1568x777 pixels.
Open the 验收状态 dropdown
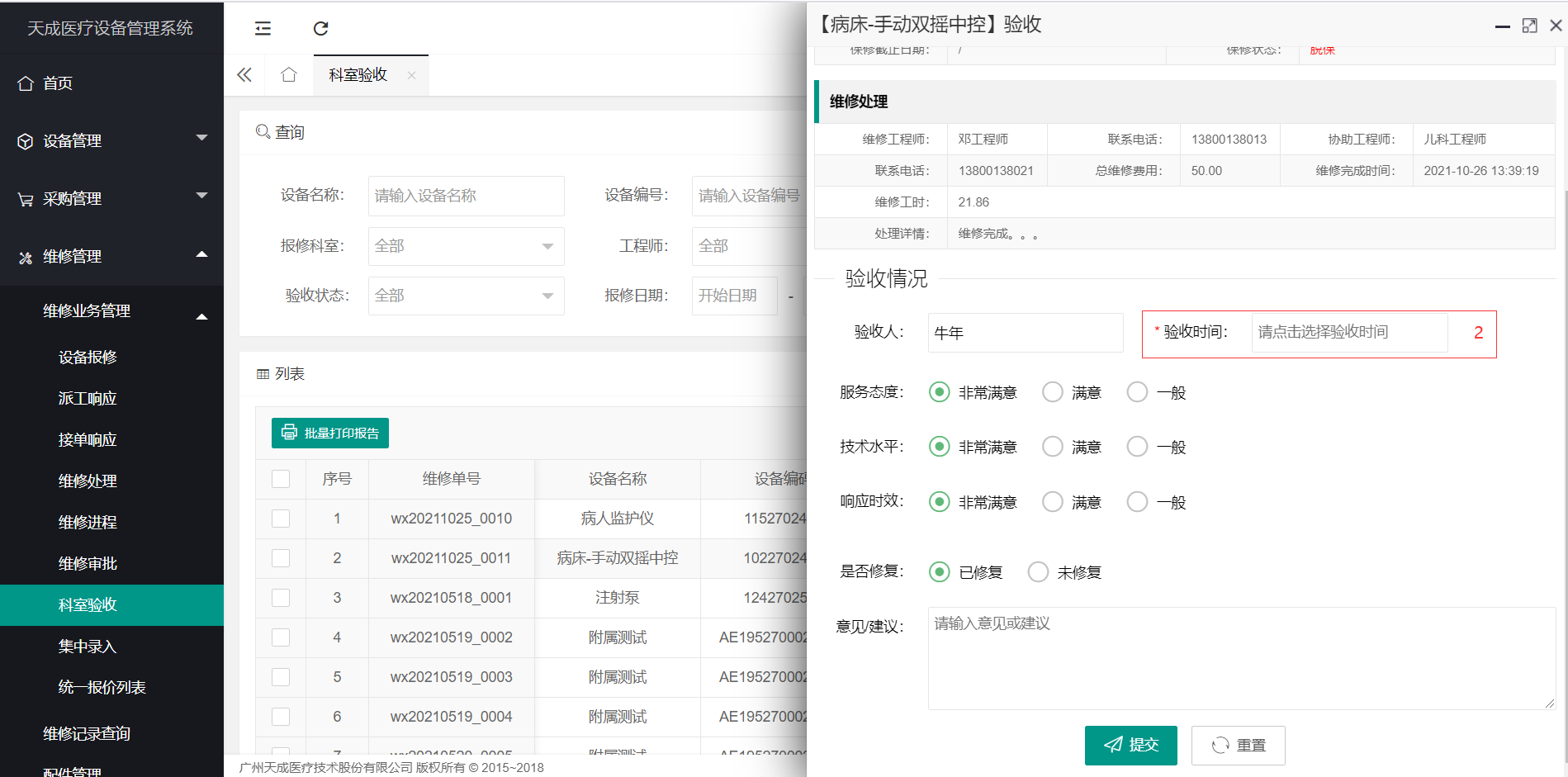(x=467, y=296)
